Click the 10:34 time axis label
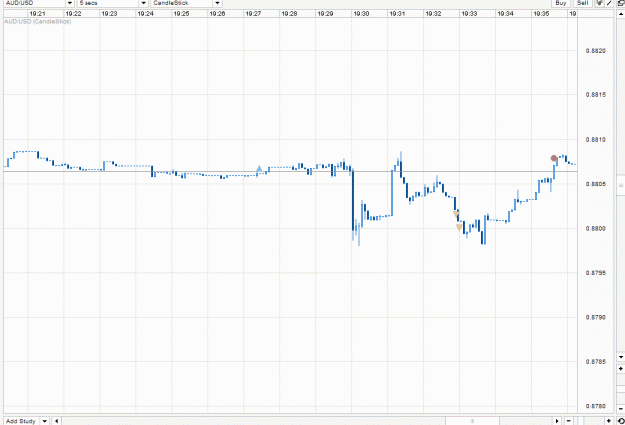 [x=505, y=14]
